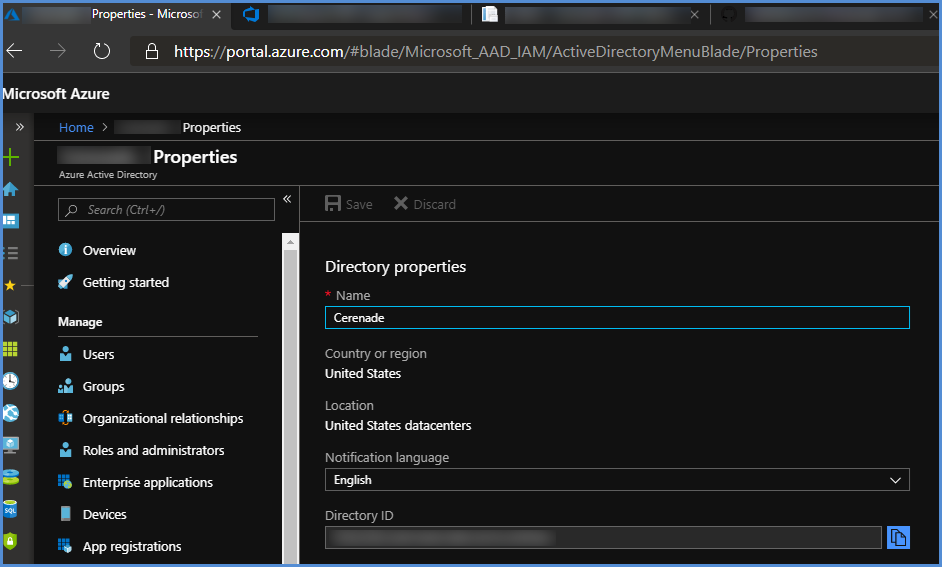Screen dimensions: 942x567
Task: Open Resource groups cube icon in sidebar
Action: click(x=11, y=317)
